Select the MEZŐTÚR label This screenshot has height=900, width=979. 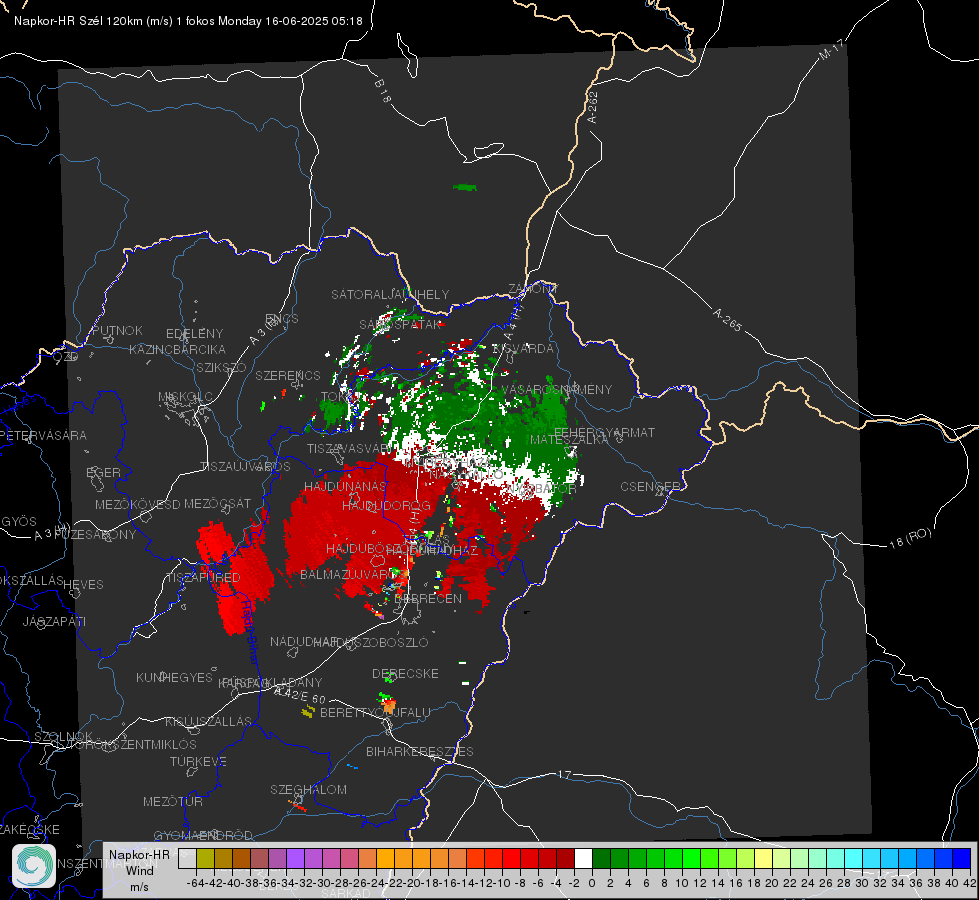[173, 801]
